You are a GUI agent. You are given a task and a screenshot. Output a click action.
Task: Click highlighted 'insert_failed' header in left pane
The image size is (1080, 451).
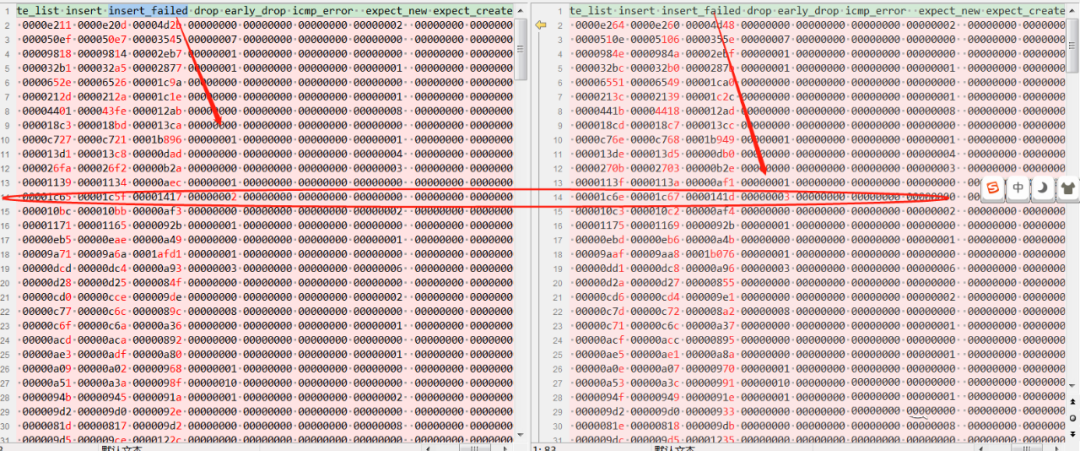coord(148,11)
